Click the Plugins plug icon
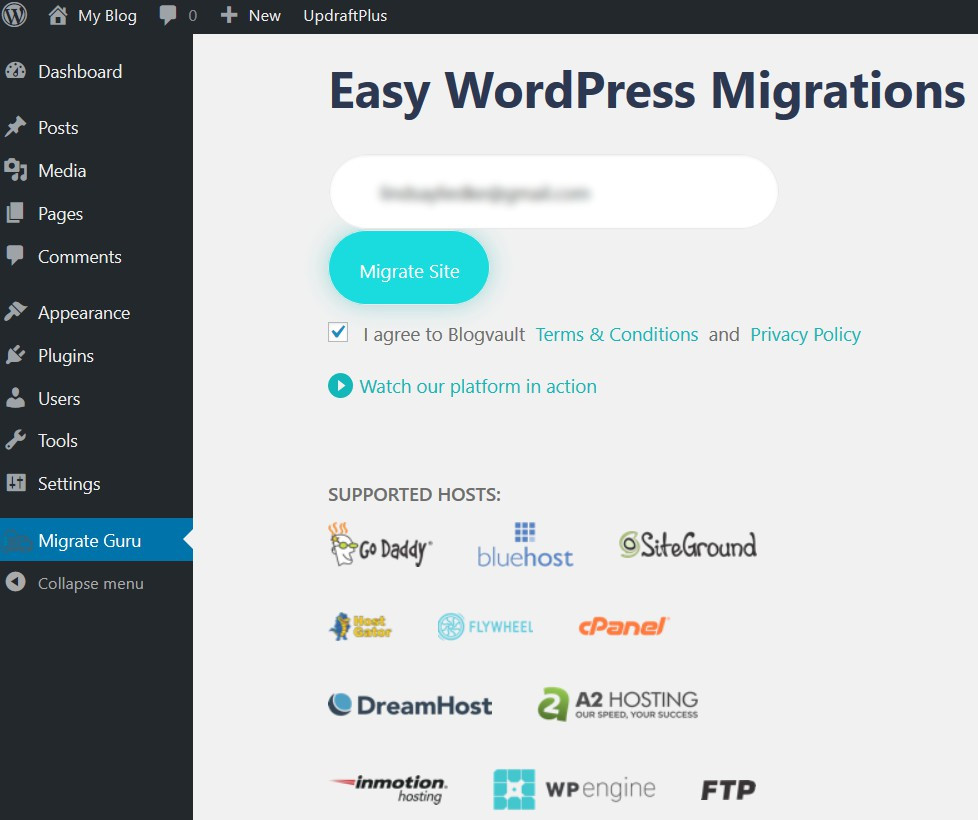The height and width of the screenshot is (820, 978). coord(16,355)
